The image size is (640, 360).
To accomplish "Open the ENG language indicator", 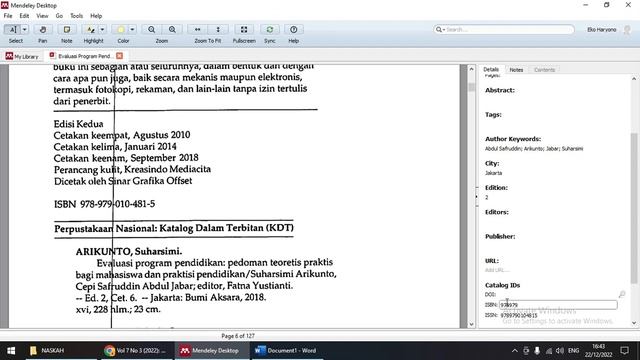I will (x=573, y=351).
